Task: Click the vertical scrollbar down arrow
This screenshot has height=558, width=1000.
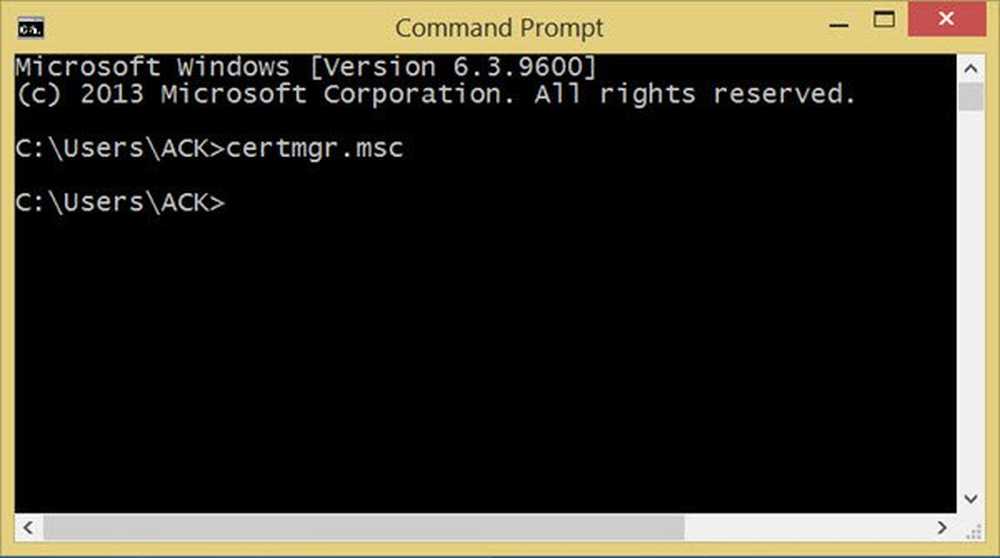Action: pyautogui.click(x=971, y=499)
